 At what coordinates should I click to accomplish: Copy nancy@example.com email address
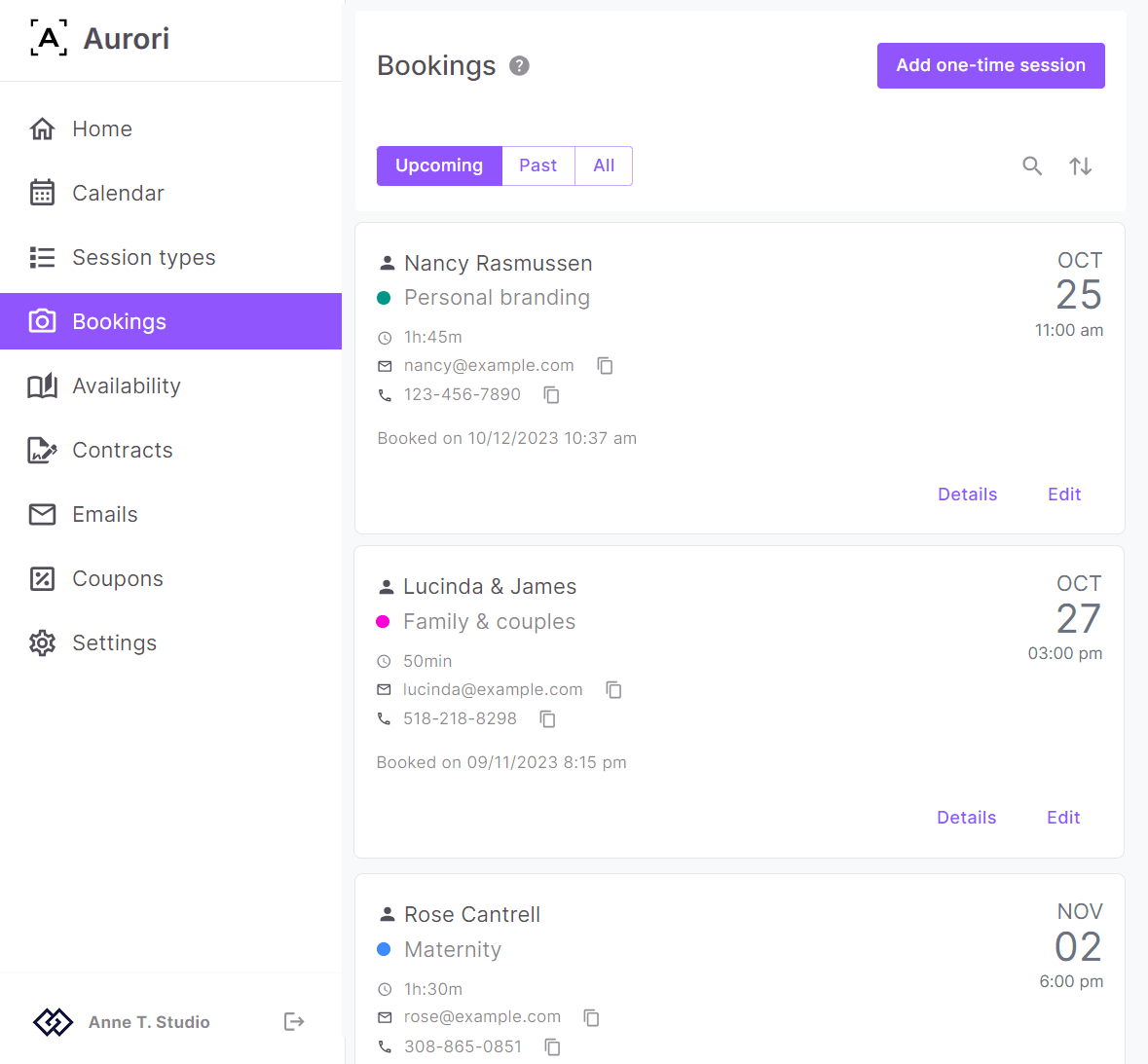click(605, 366)
